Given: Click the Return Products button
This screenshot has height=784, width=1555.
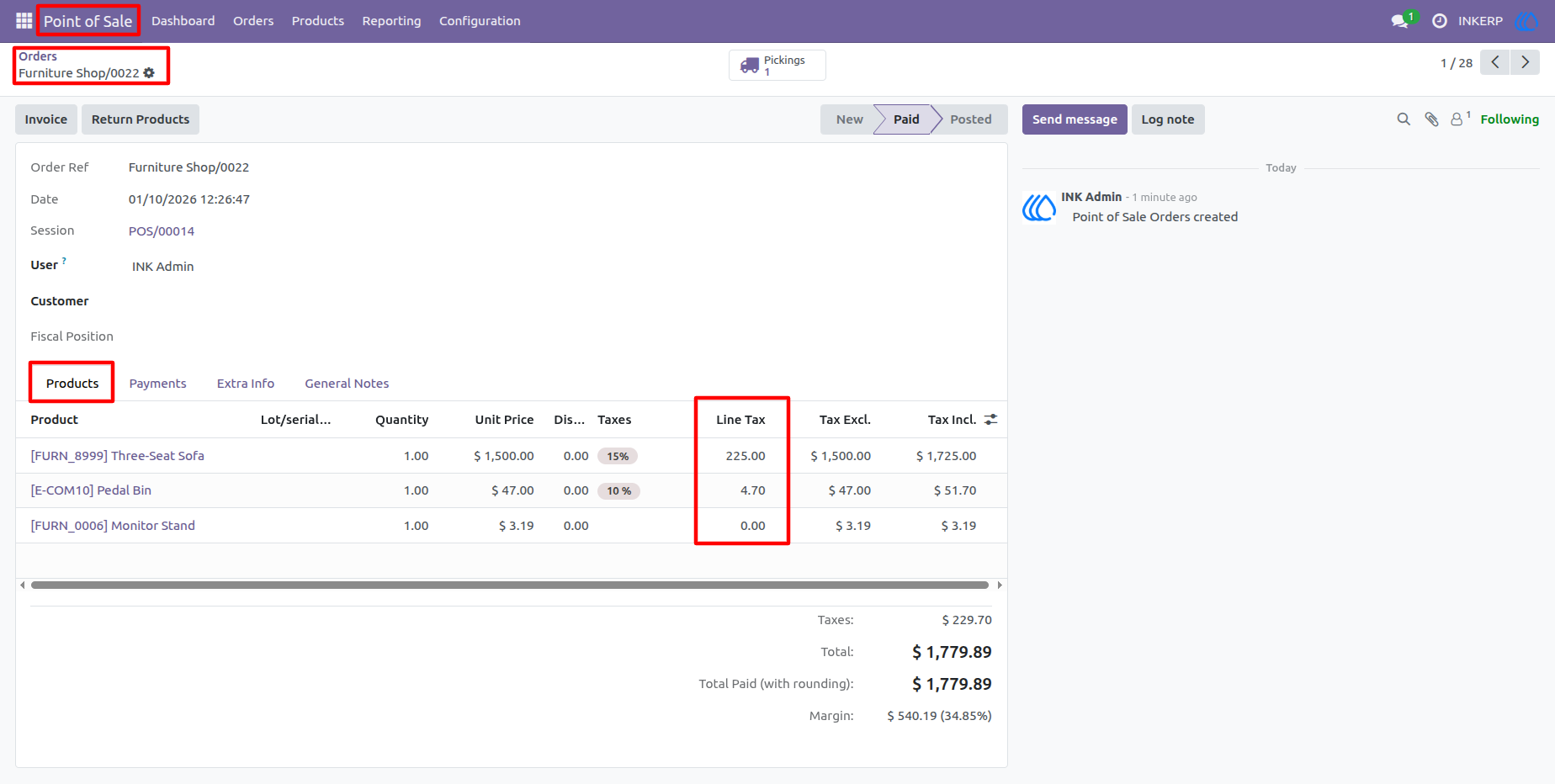Looking at the screenshot, I should coord(141,119).
